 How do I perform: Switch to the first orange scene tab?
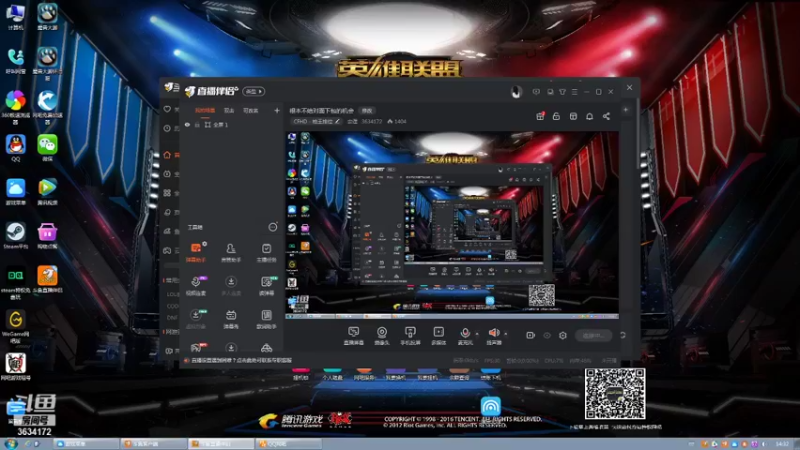point(205,110)
